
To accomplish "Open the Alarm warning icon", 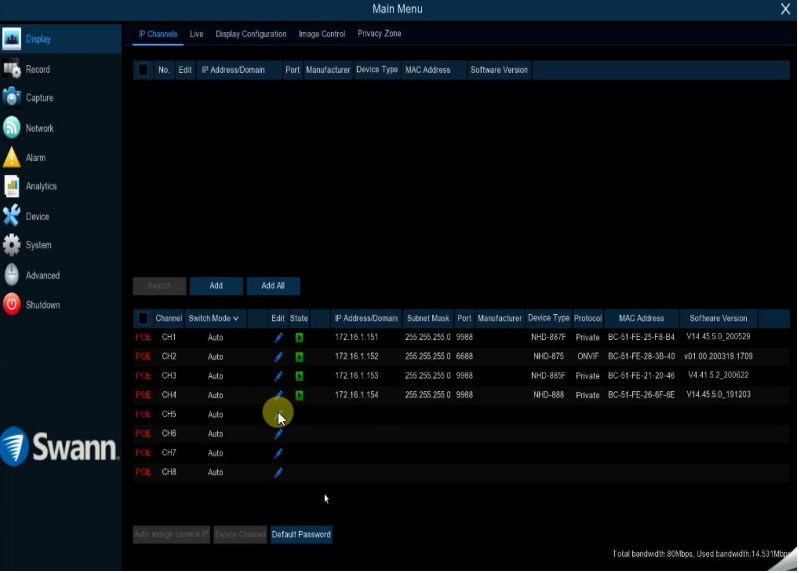I will pos(12,158).
